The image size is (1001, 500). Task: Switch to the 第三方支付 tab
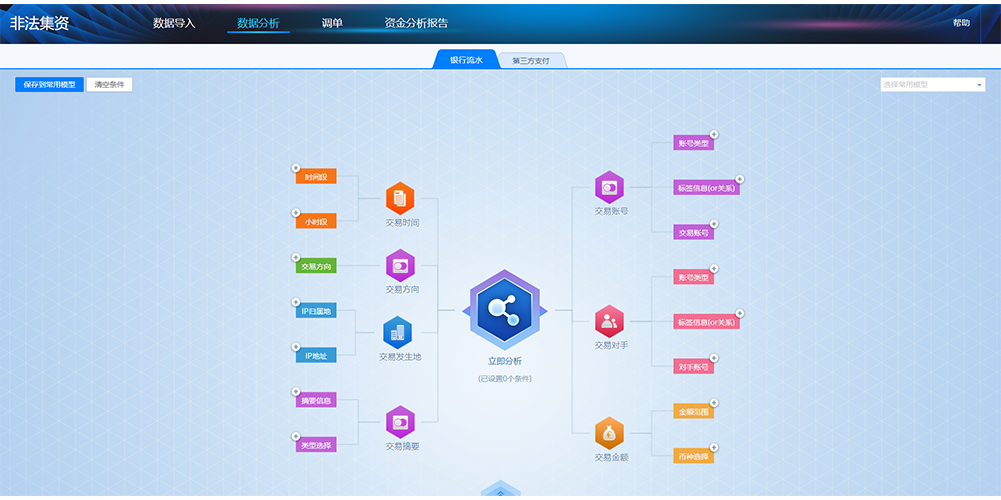(x=531, y=61)
